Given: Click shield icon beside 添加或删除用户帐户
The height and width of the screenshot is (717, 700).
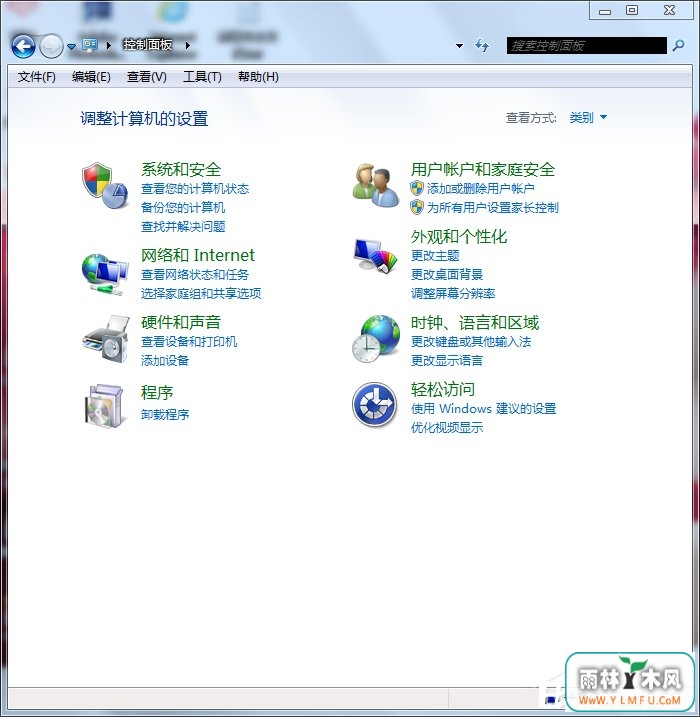Looking at the screenshot, I should (x=417, y=188).
